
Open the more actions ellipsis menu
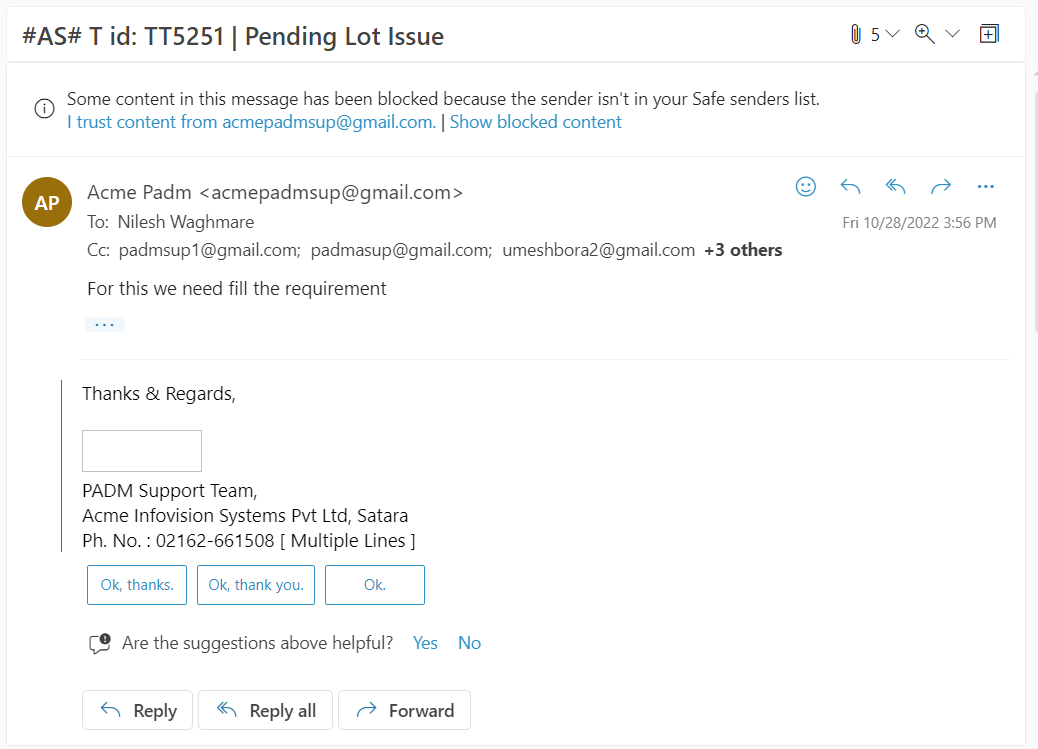pyautogui.click(x=986, y=187)
